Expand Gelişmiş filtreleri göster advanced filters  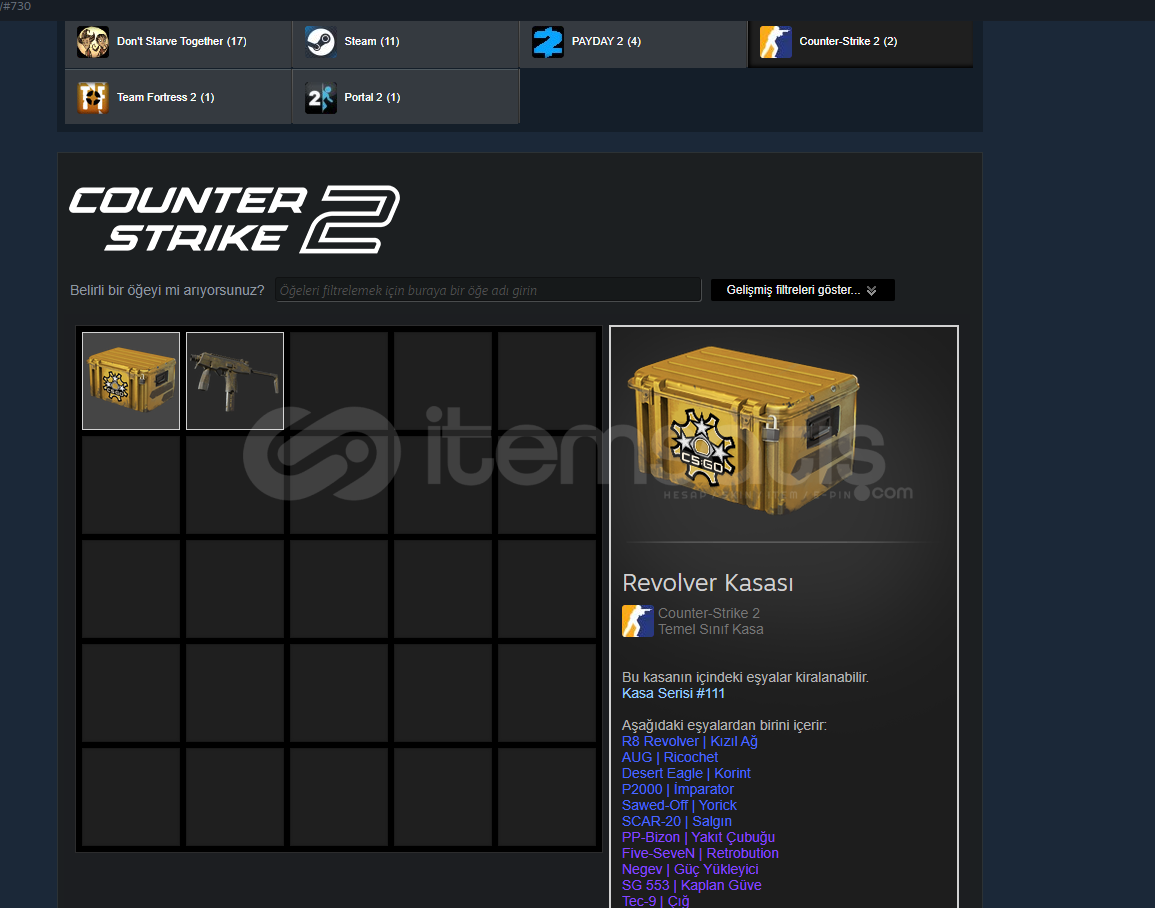(802, 290)
